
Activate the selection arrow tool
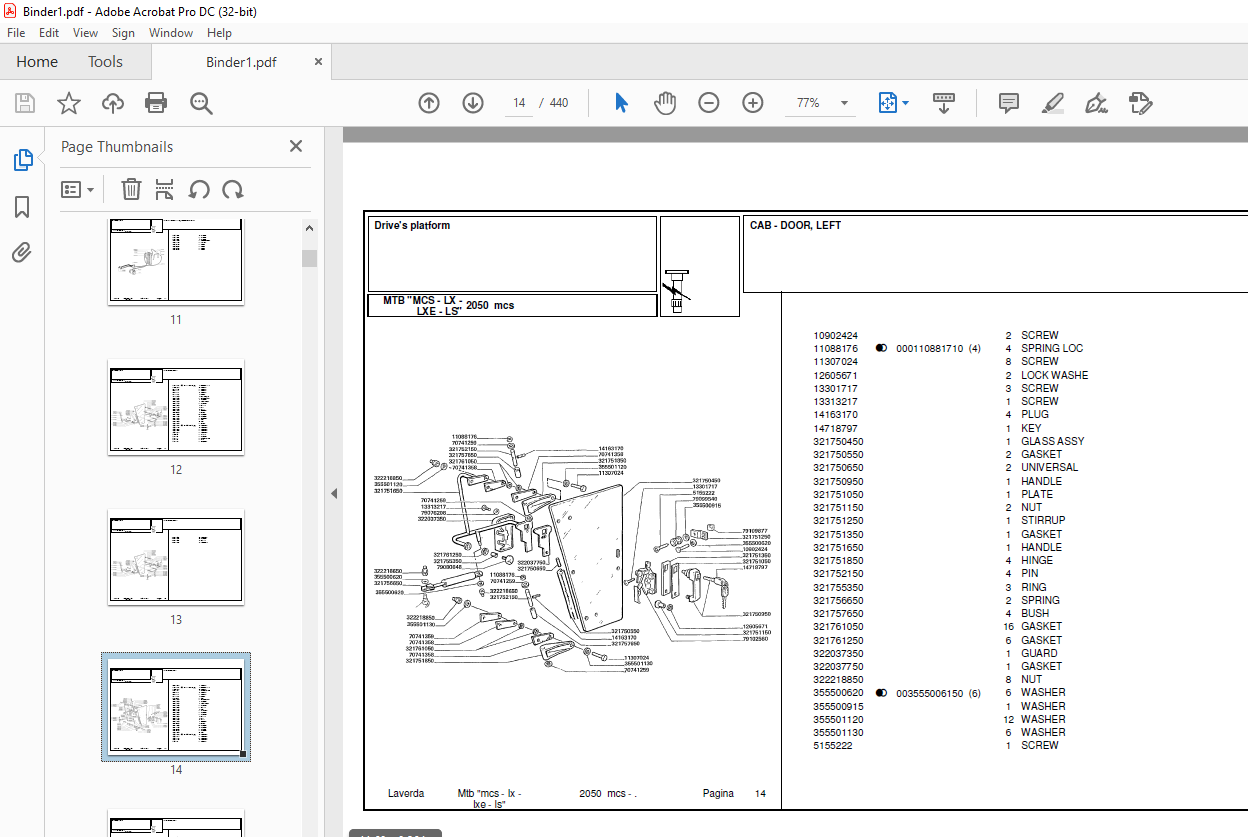[621, 103]
